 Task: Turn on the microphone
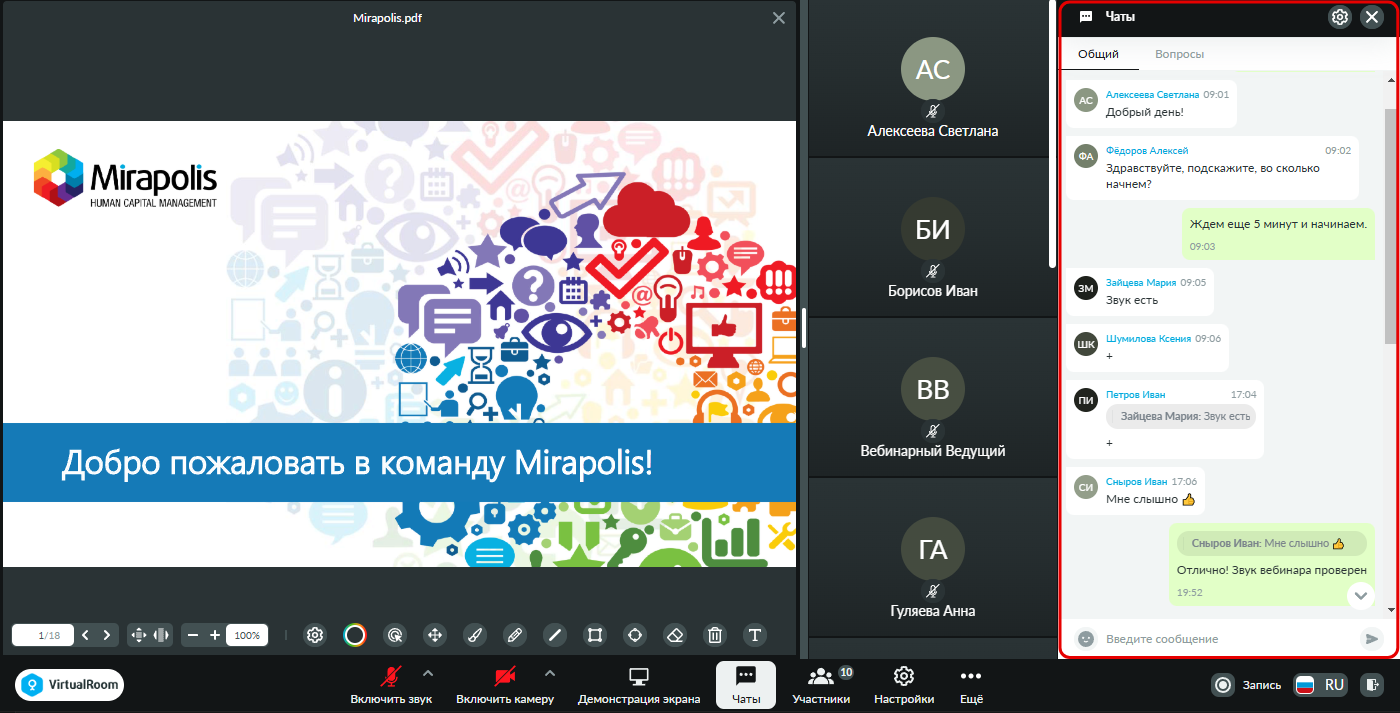coord(391,685)
